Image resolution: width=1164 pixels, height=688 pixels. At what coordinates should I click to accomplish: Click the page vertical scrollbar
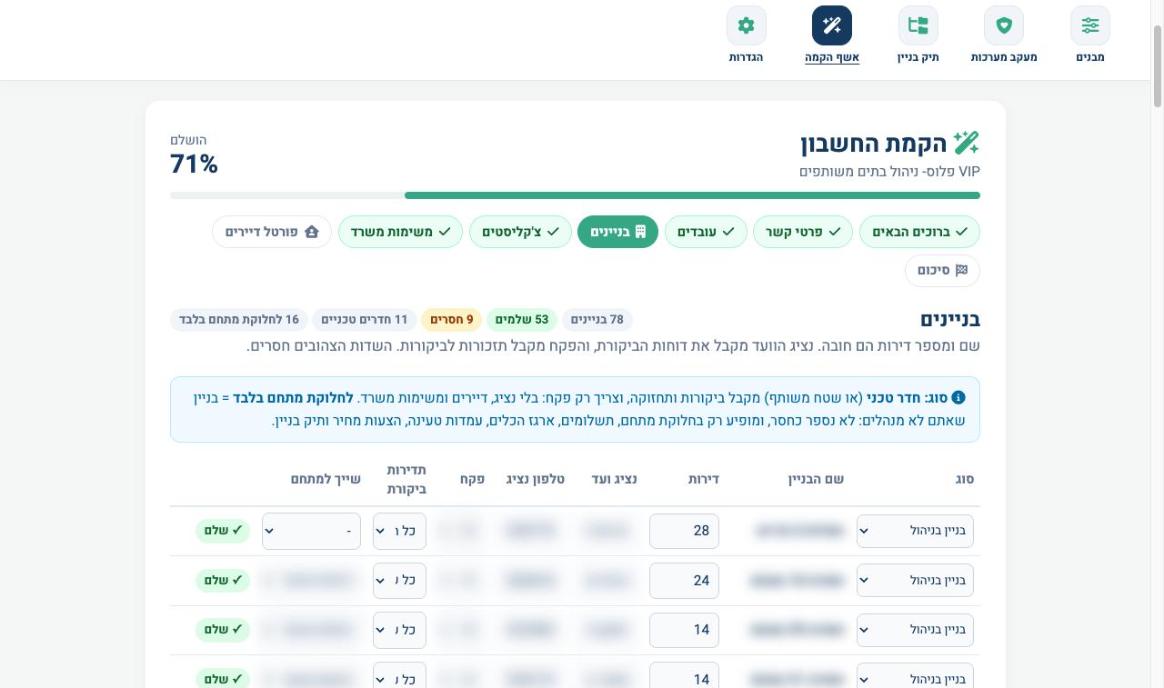coord(1157,66)
